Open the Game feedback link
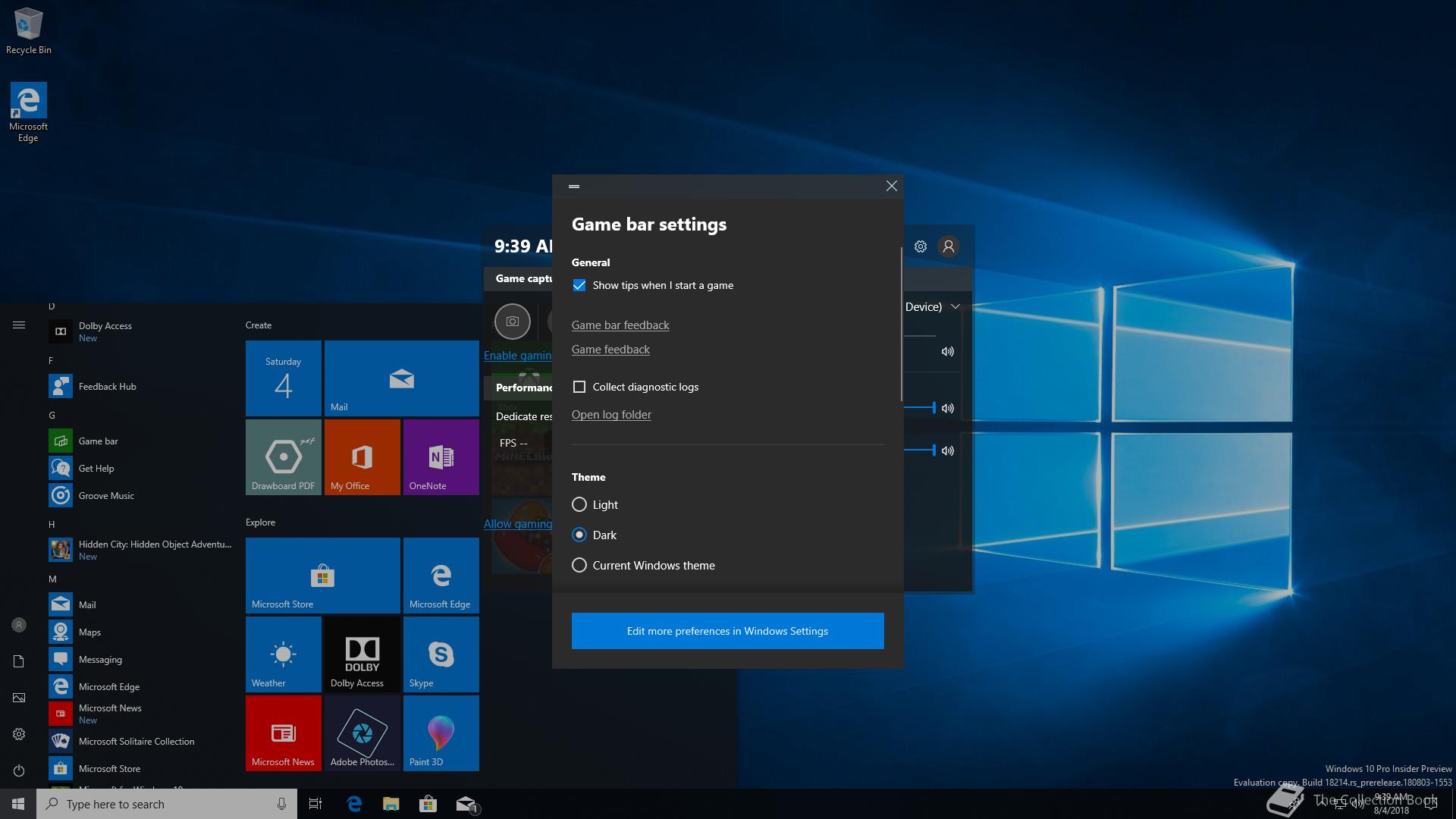The width and height of the screenshot is (1456, 819). click(x=610, y=350)
